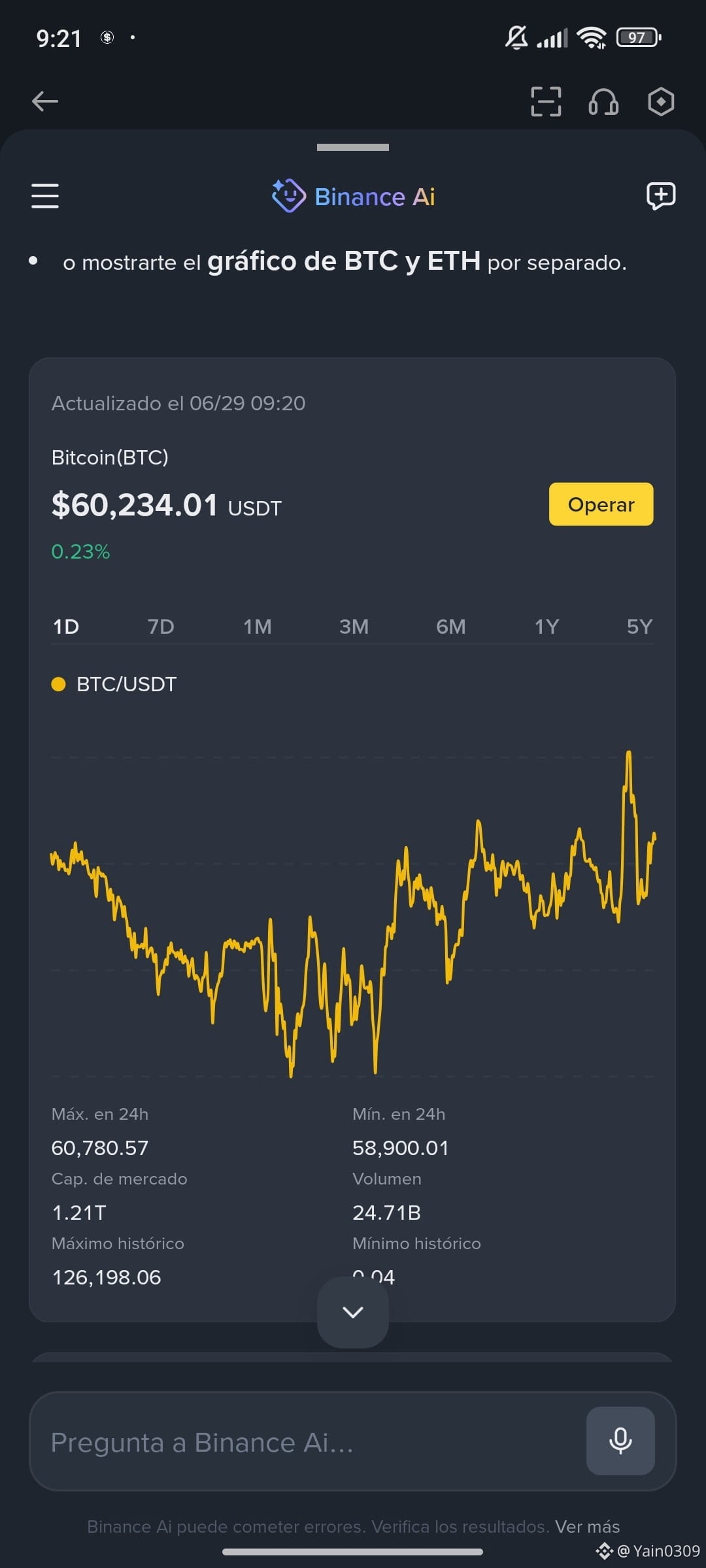Tap the microphone voice input button
This screenshot has height=1568, width=706.
click(x=620, y=1441)
